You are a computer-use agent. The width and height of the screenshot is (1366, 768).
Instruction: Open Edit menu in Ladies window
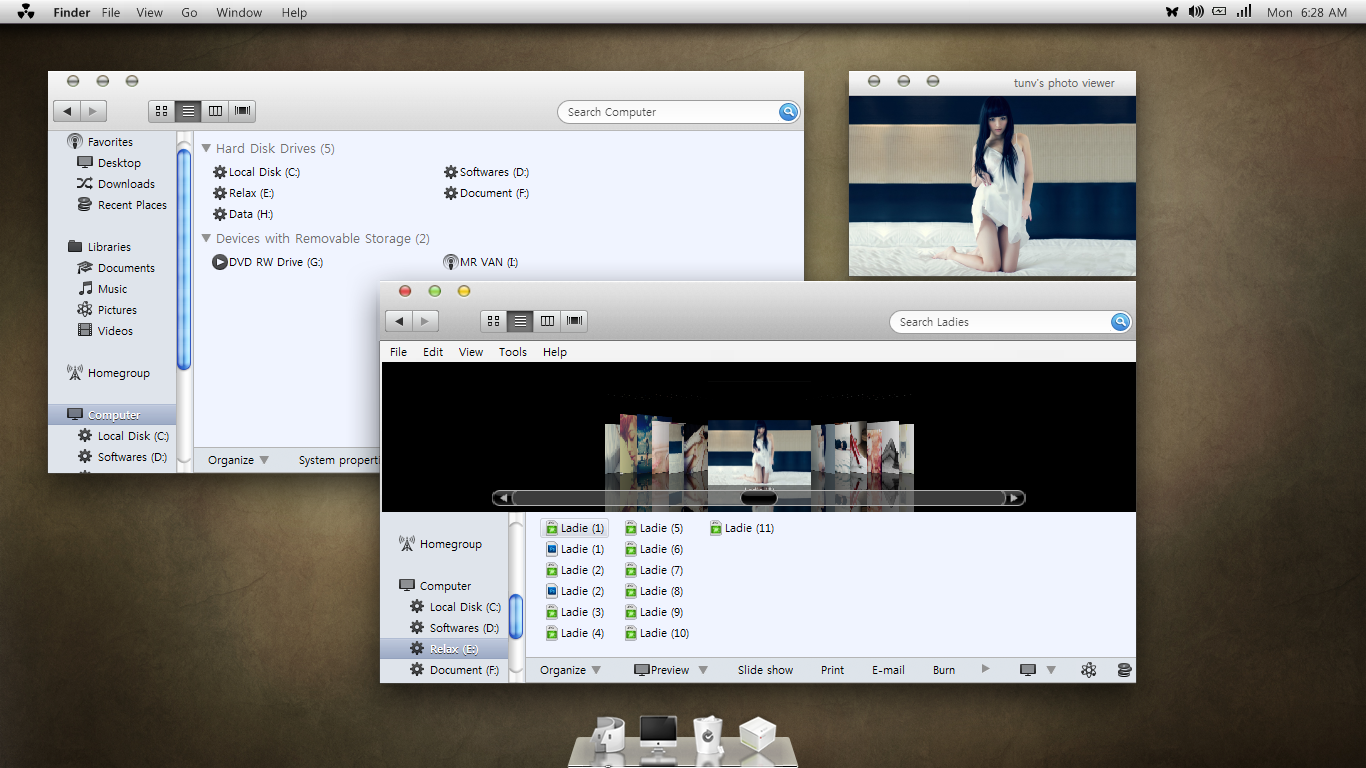433,352
